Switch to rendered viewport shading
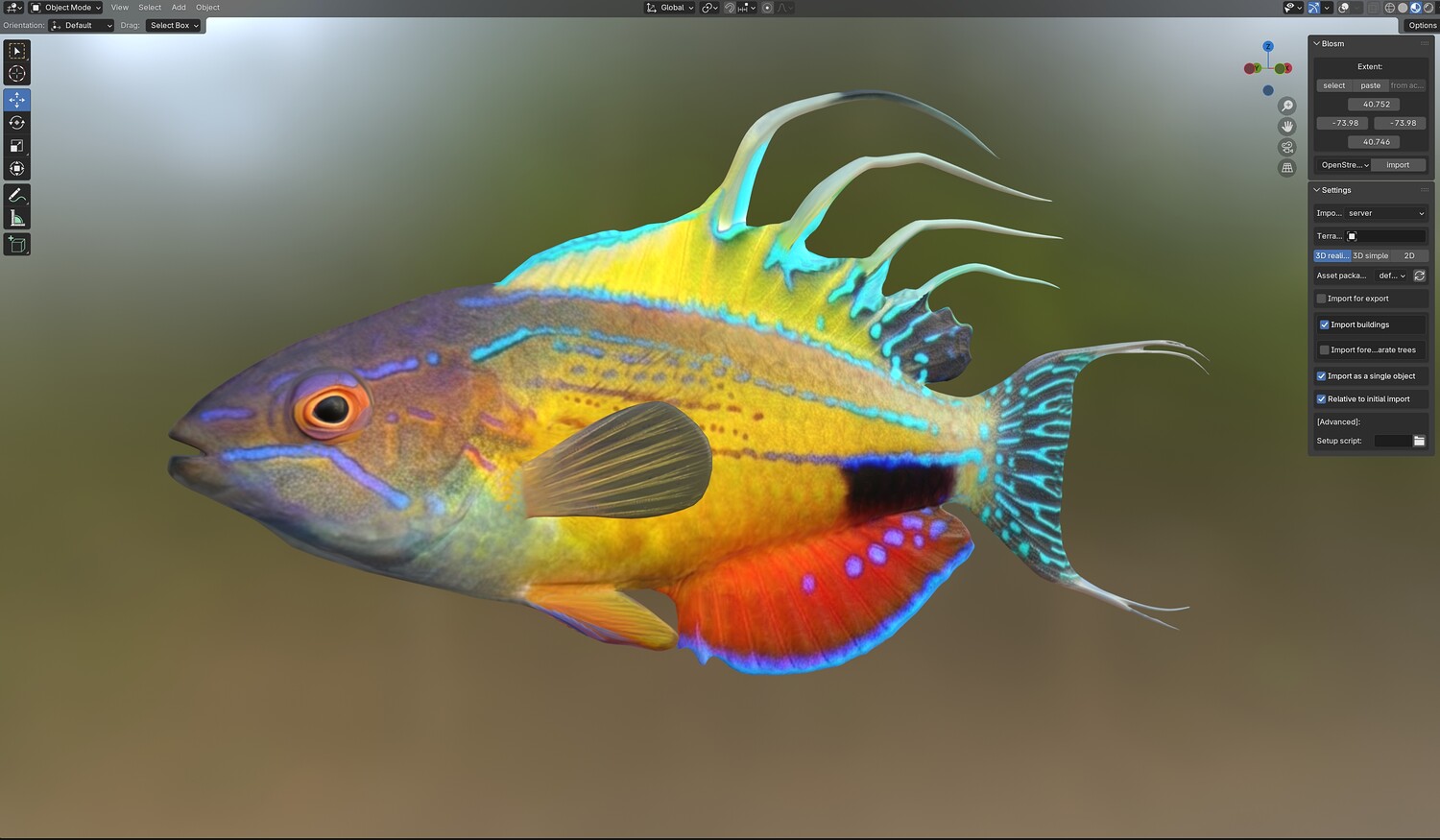The height and width of the screenshot is (840, 1440). coord(1428,8)
